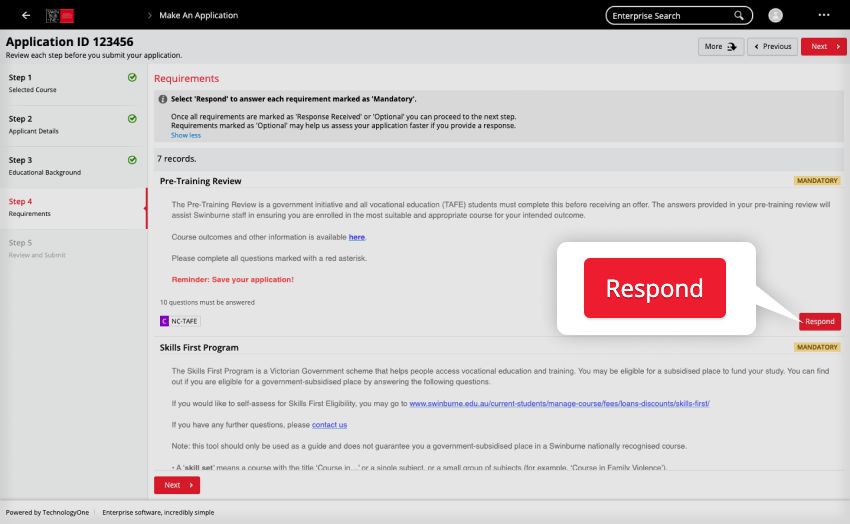Open the More dropdown button

tap(720, 46)
